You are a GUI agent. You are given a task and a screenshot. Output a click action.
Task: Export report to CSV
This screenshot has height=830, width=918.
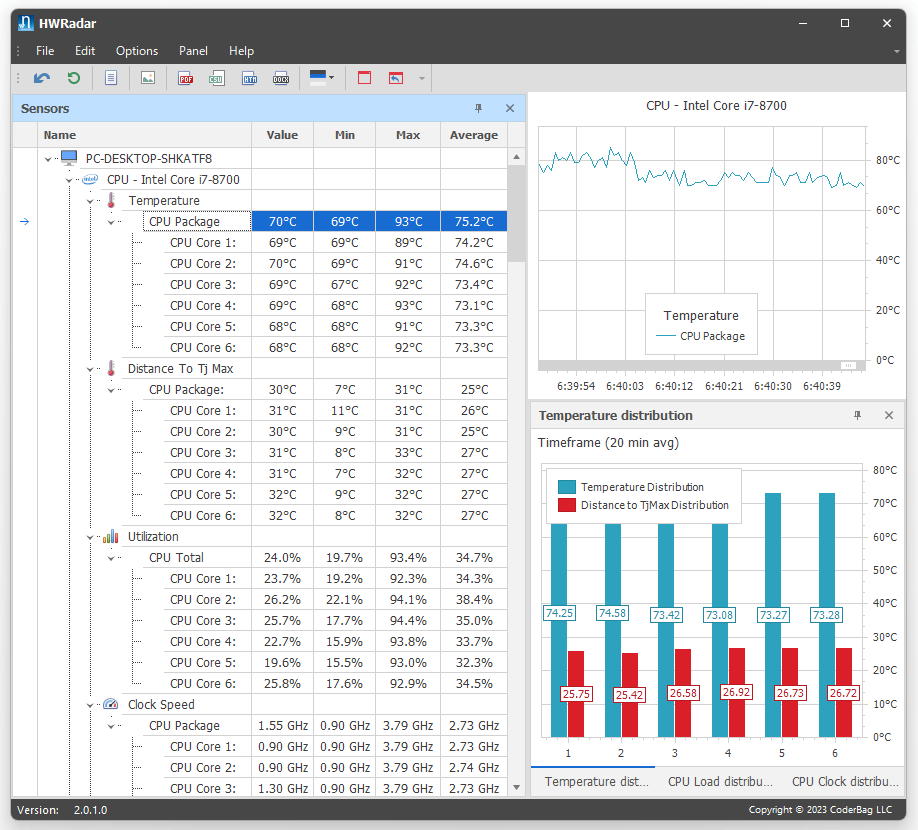point(217,78)
